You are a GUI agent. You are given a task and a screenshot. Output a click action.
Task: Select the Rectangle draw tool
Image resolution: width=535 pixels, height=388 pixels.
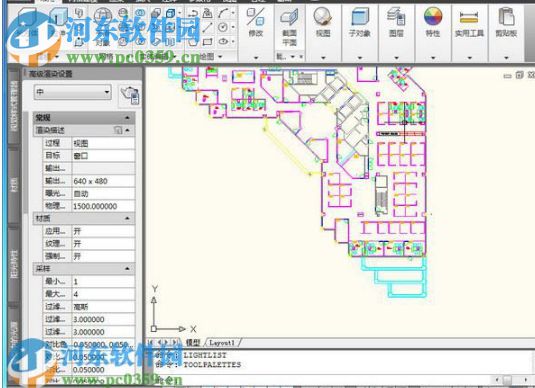click(207, 42)
